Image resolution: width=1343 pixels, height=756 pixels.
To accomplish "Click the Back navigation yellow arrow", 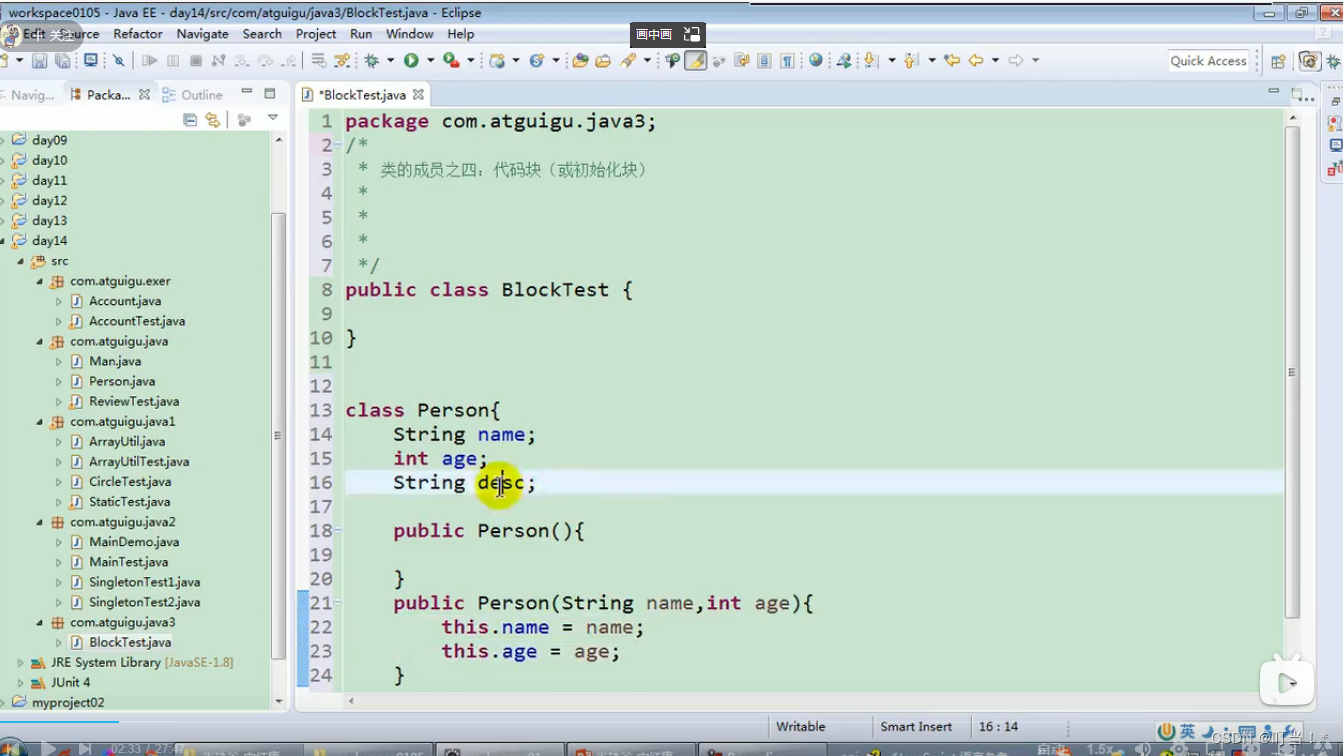I will tap(976, 61).
